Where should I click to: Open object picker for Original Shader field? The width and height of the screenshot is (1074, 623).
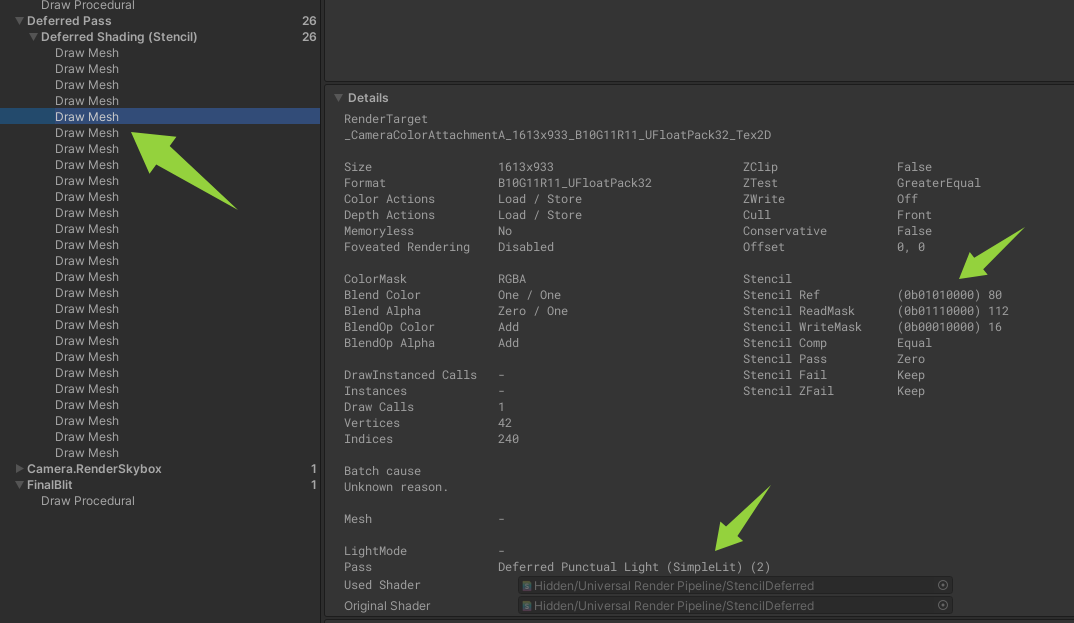942,605
